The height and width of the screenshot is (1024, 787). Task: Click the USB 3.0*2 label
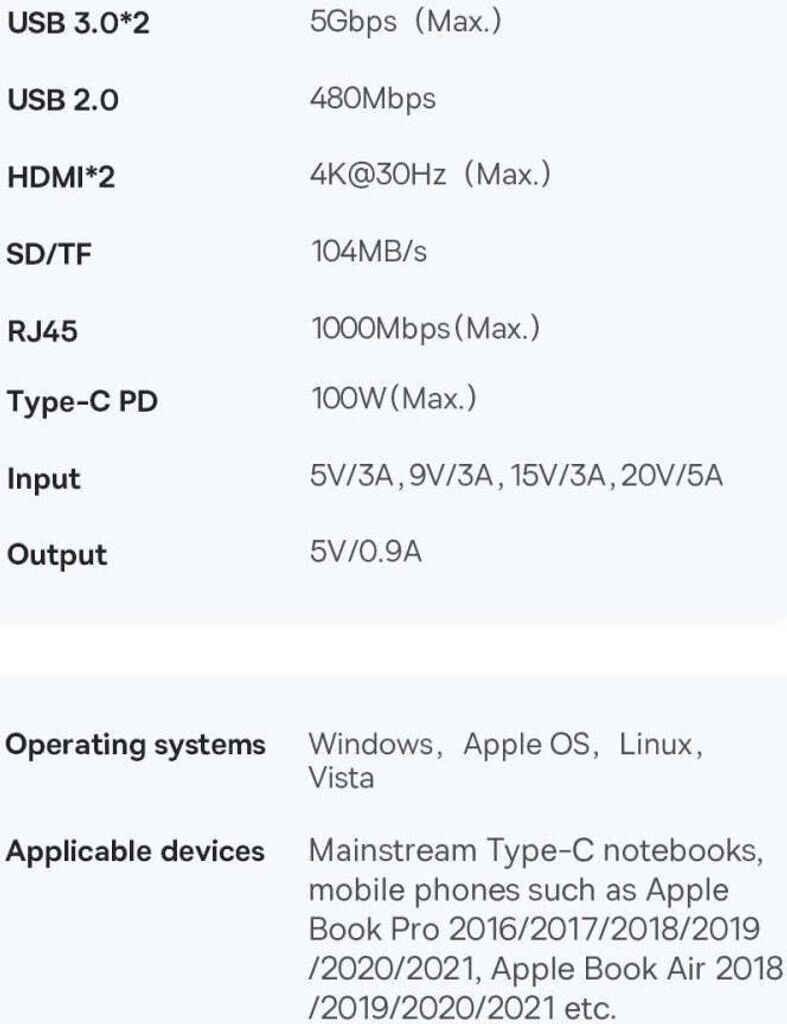coord(78,24)
